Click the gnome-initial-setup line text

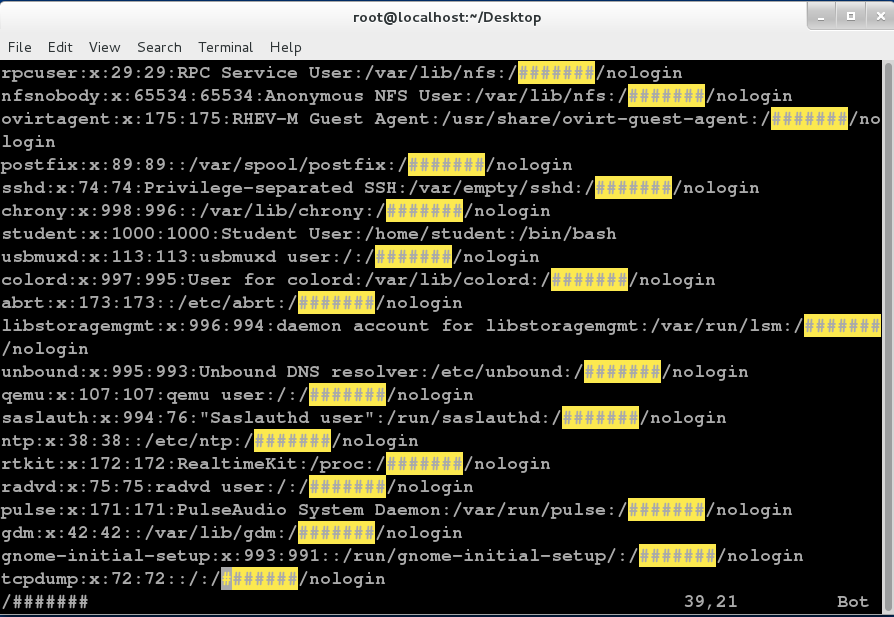click(x=402, y=556)
